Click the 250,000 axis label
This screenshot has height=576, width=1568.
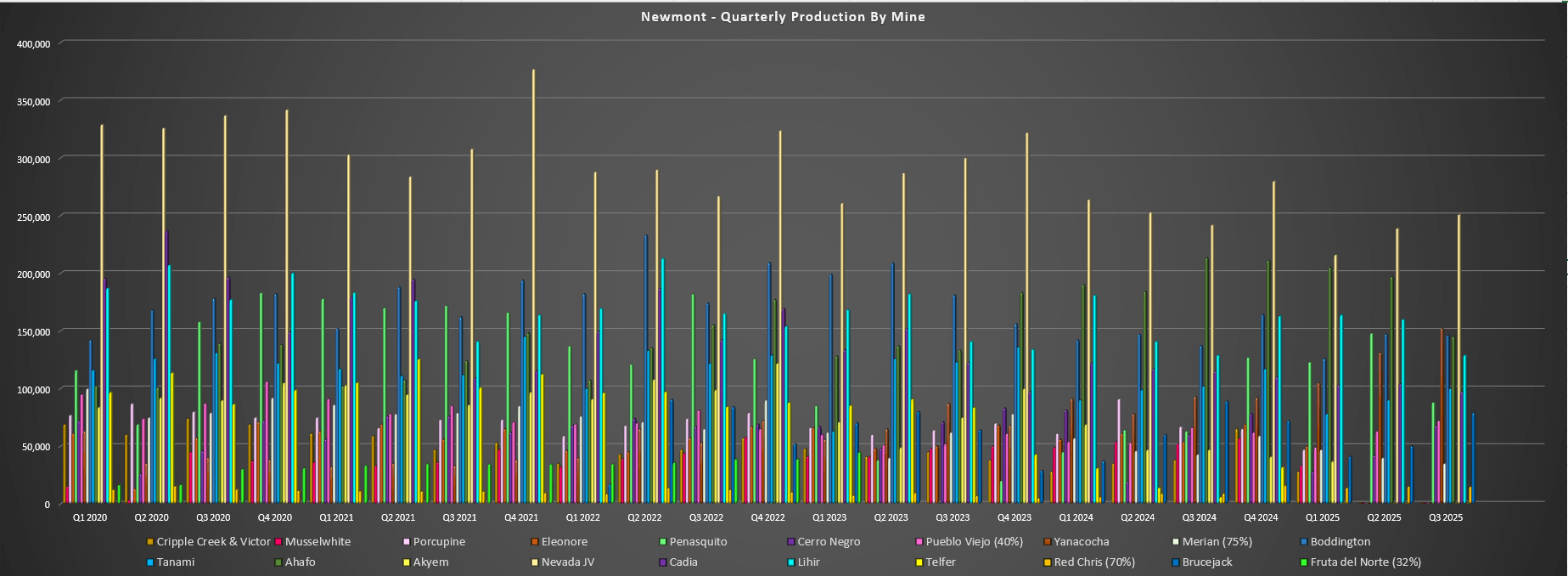[x=35, y=217]
